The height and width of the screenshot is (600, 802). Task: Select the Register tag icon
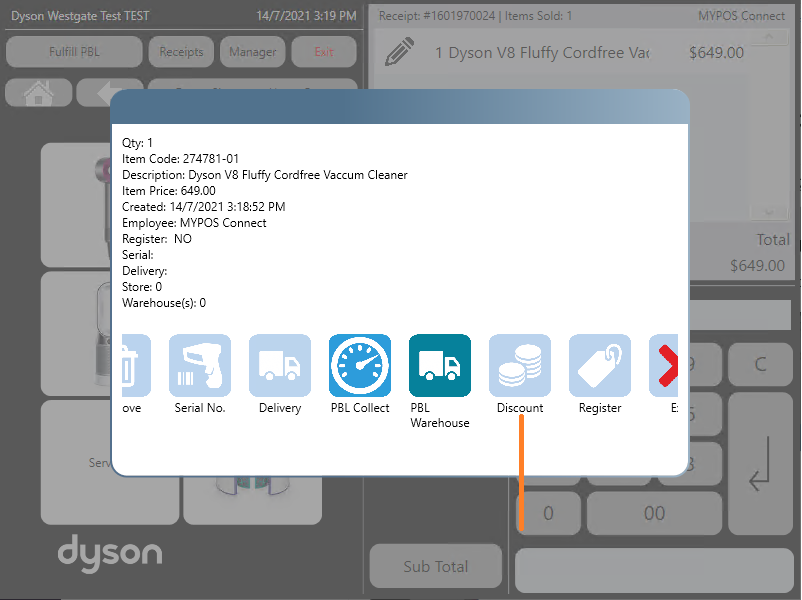coord(600,365)
